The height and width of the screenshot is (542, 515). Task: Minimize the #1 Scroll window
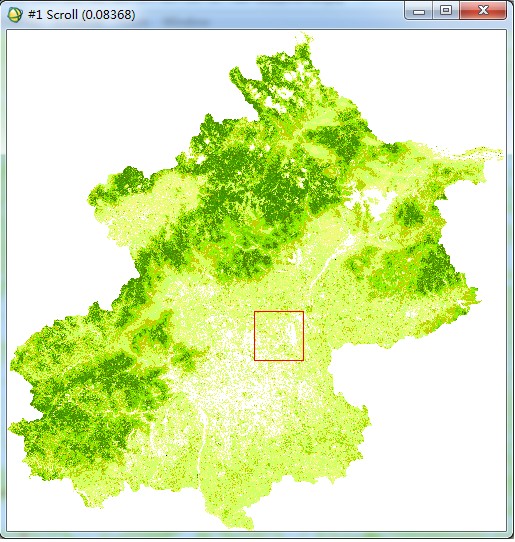[419, 11]
